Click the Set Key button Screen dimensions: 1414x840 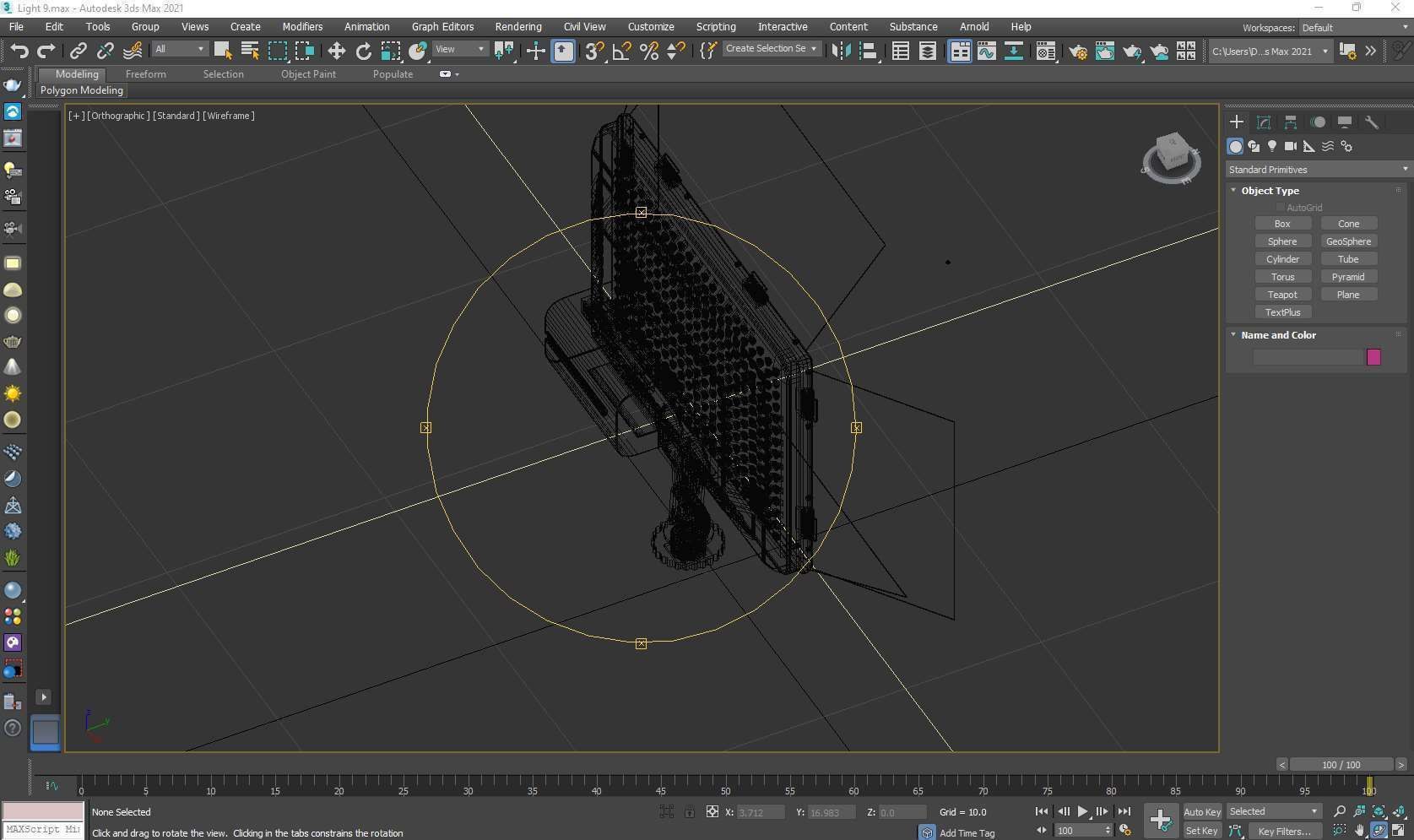point(1202,831)
